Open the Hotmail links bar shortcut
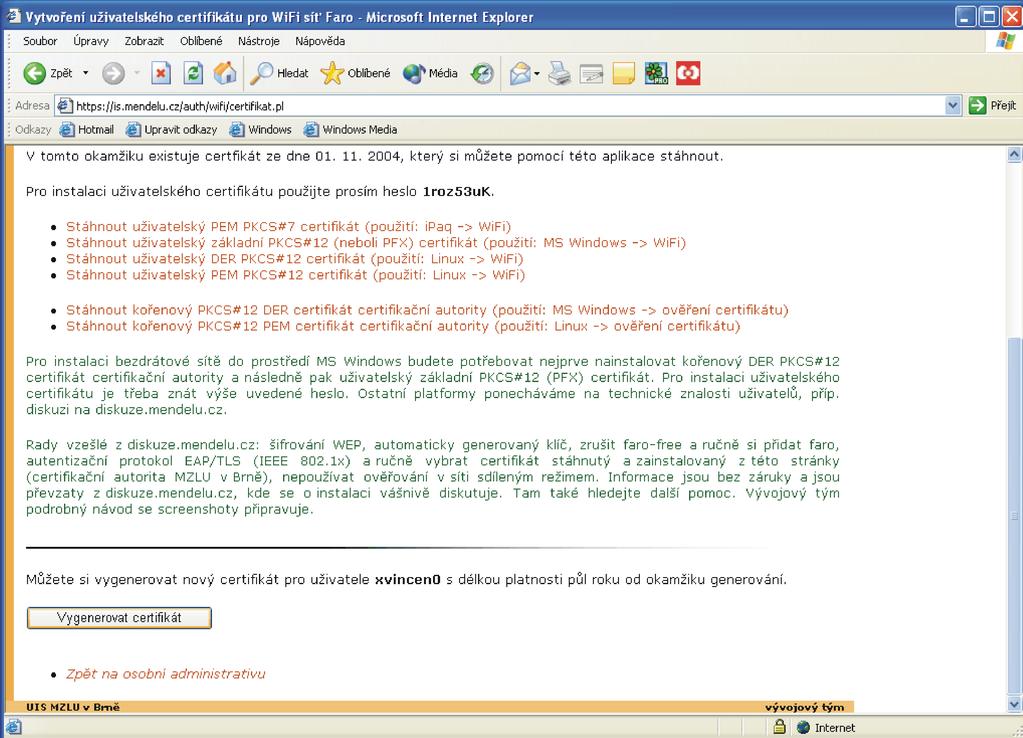 (87, 130)
